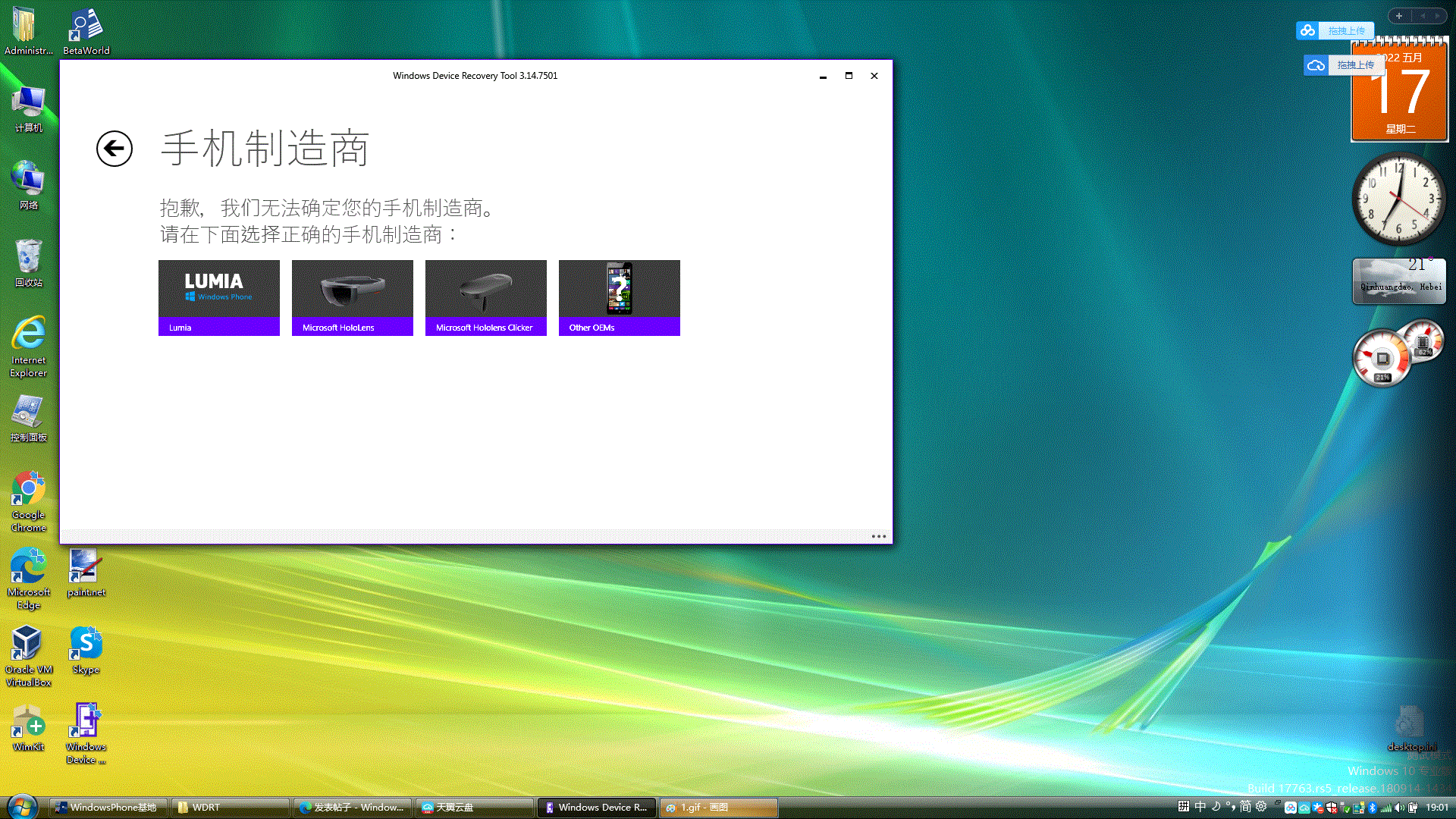This screenshot has width=1456, height=819.
Task: Toggle the 中/英 language indicator in the tray
Action: (x=1199, y=808)
